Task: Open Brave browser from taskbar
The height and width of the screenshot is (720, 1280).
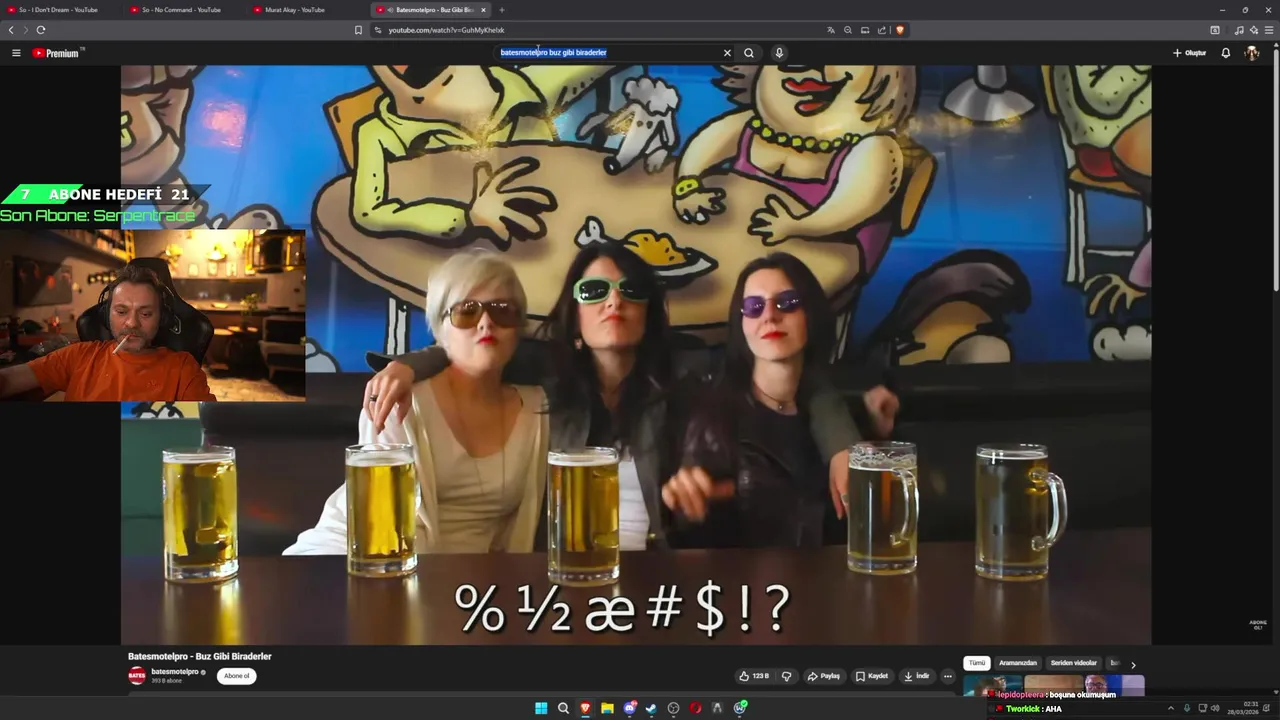Action: click(x=585, y=708)
